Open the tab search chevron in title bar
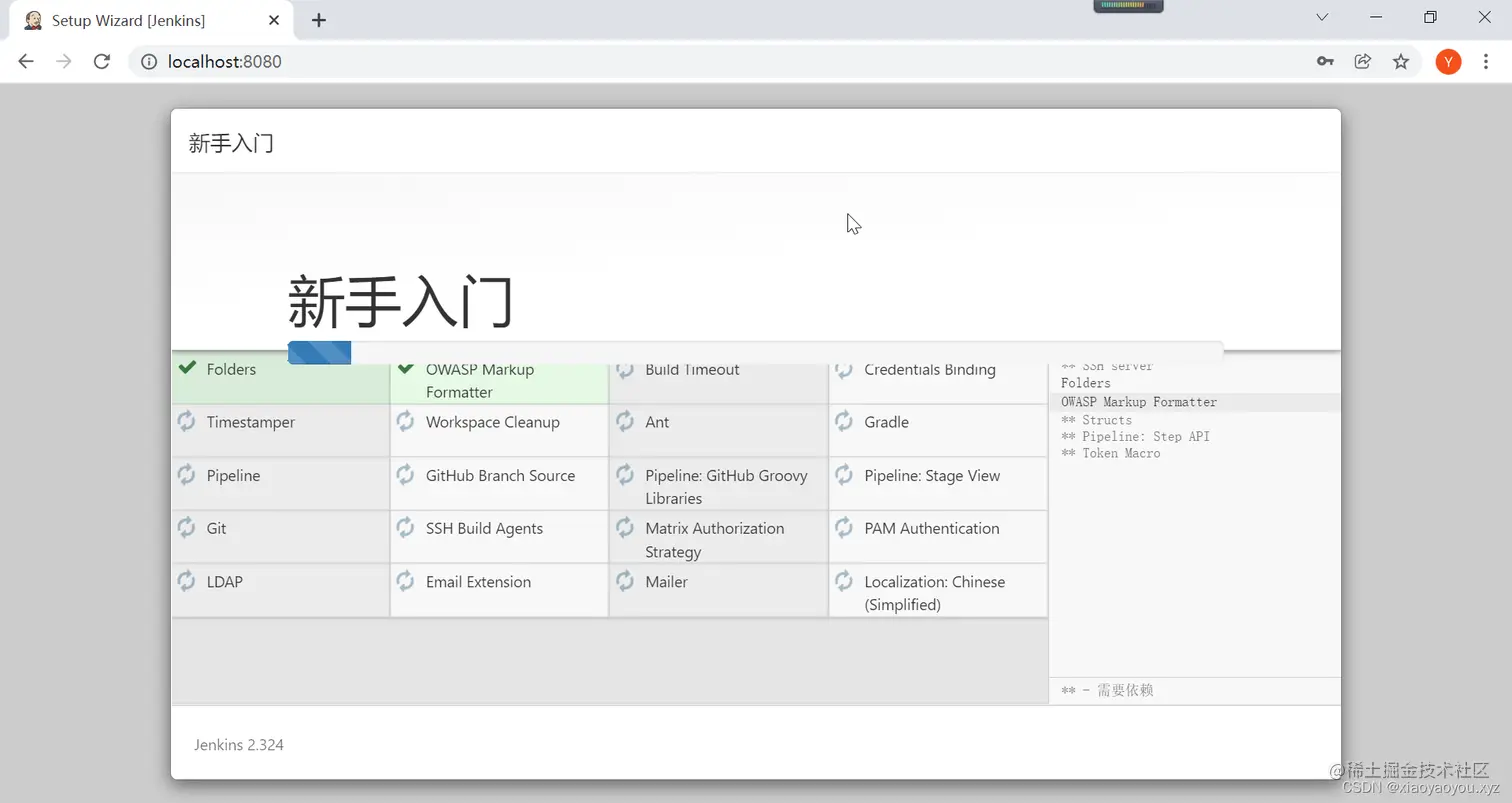The width and height of the screenshot is (1512, 803). [1322, 17]
